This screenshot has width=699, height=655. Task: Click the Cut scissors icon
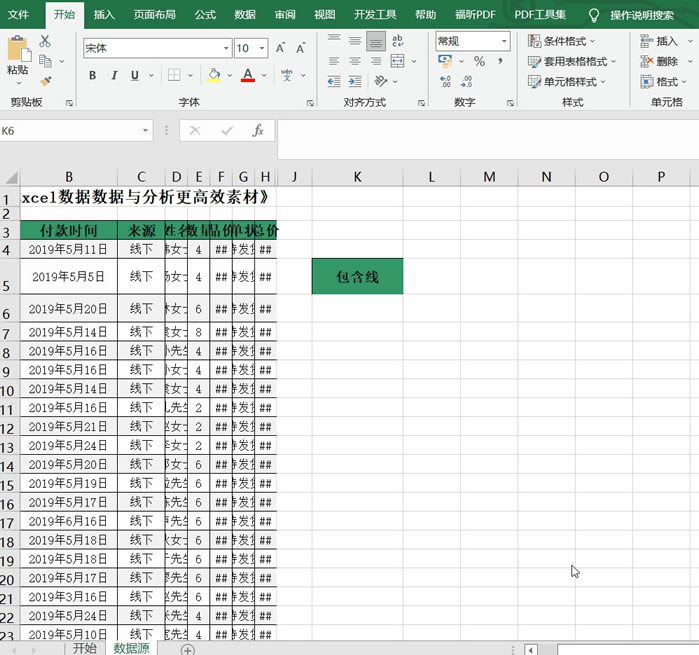click(x=46, y=42)
